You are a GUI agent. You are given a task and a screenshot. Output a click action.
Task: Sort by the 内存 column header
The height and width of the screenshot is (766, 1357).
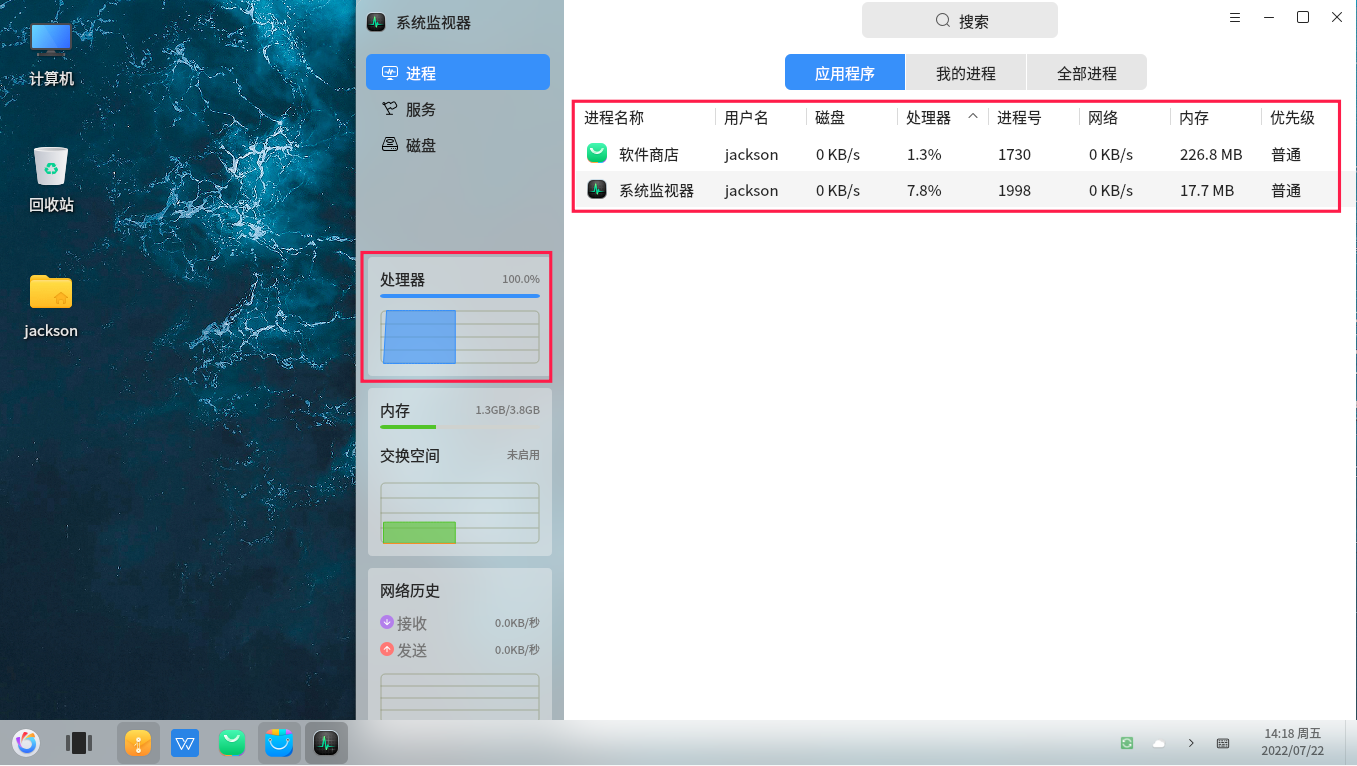tap(1194, 117)
